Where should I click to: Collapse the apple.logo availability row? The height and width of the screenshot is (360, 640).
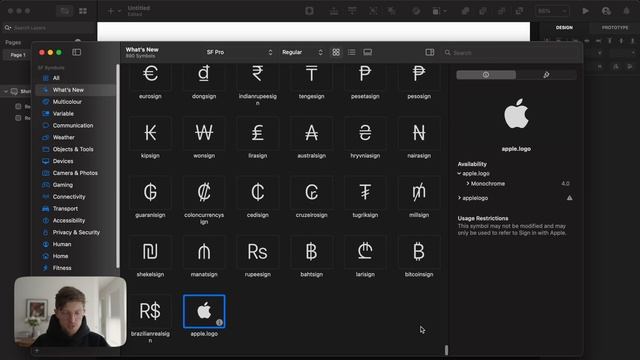(459, 173)
